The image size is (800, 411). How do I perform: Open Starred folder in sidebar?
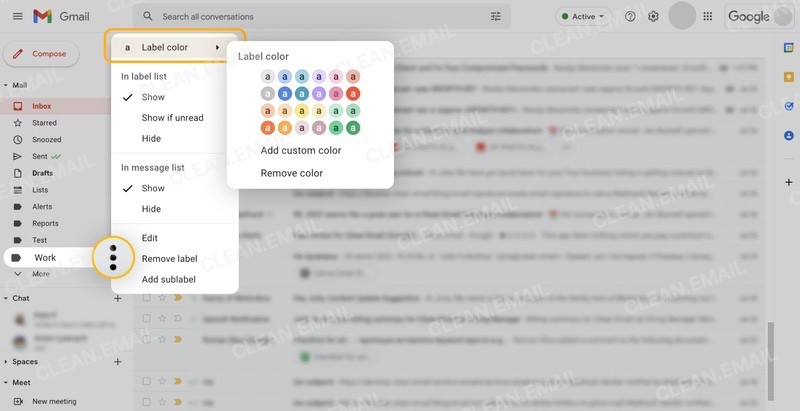point(44,123)
